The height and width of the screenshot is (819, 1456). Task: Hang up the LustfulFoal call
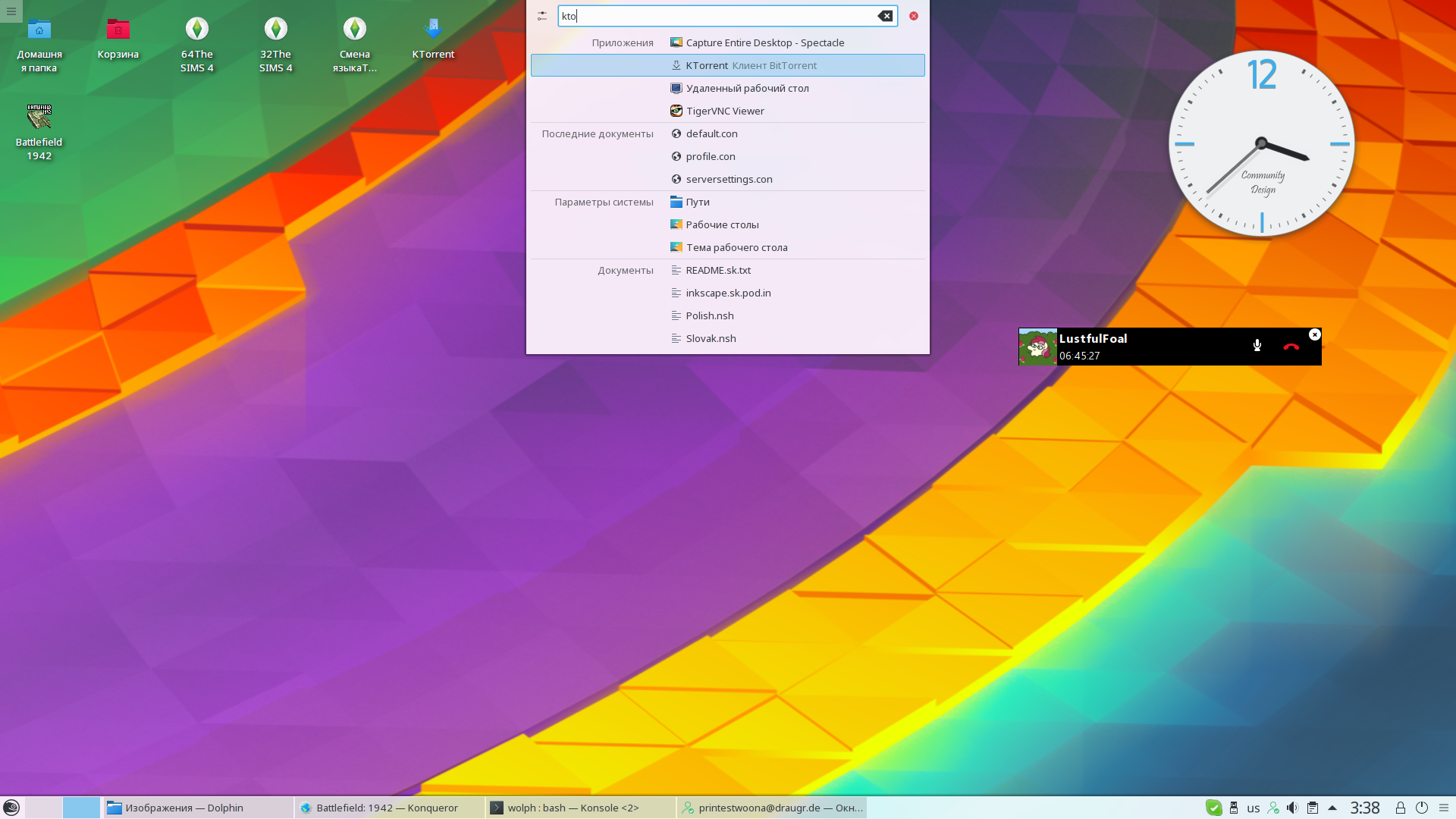pyautogui.click(x=1291, y=347)
